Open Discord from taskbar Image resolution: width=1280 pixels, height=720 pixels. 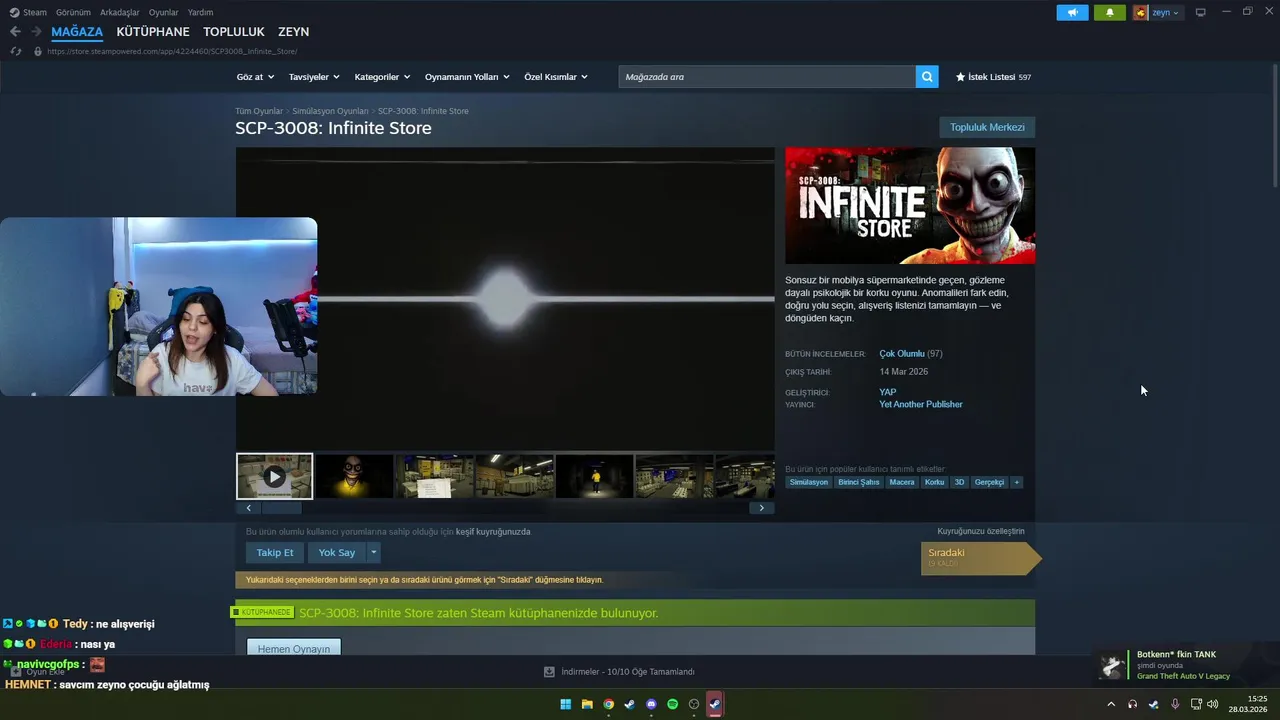pyautogui.click(x=651, y=704)
